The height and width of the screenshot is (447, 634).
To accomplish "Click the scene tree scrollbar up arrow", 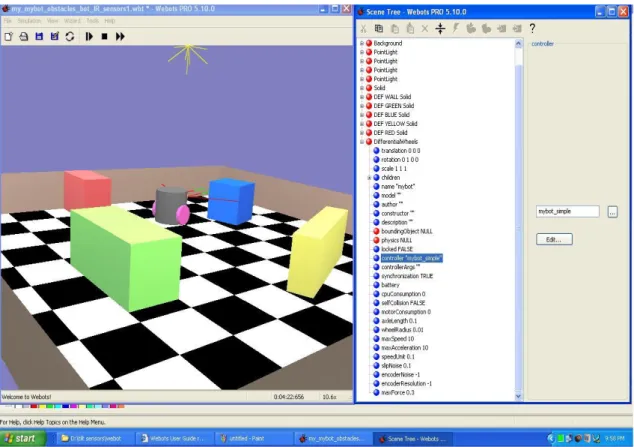I will coord(518,44).
